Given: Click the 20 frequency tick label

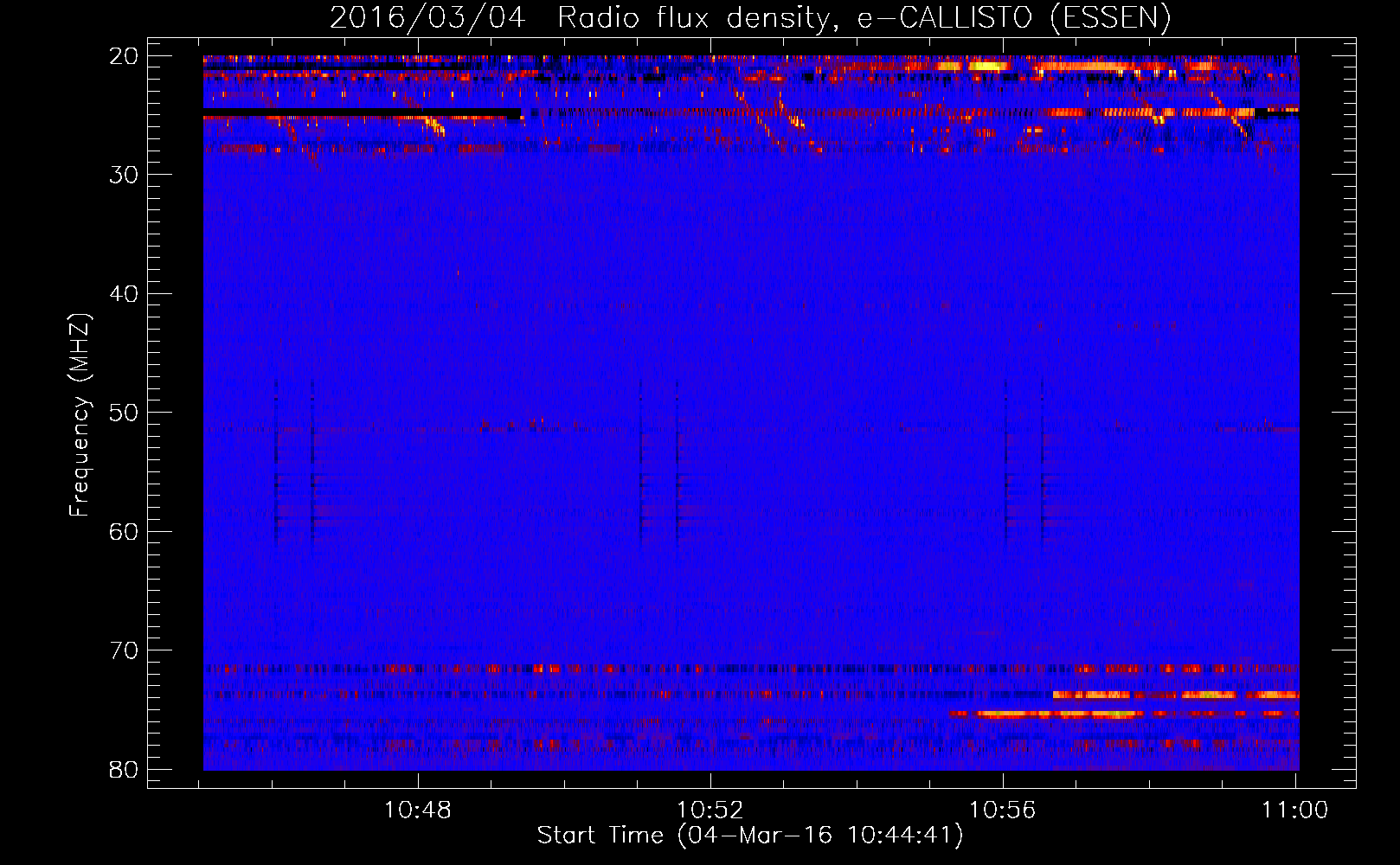Looking at the screenshot, I should coord(124,56).
